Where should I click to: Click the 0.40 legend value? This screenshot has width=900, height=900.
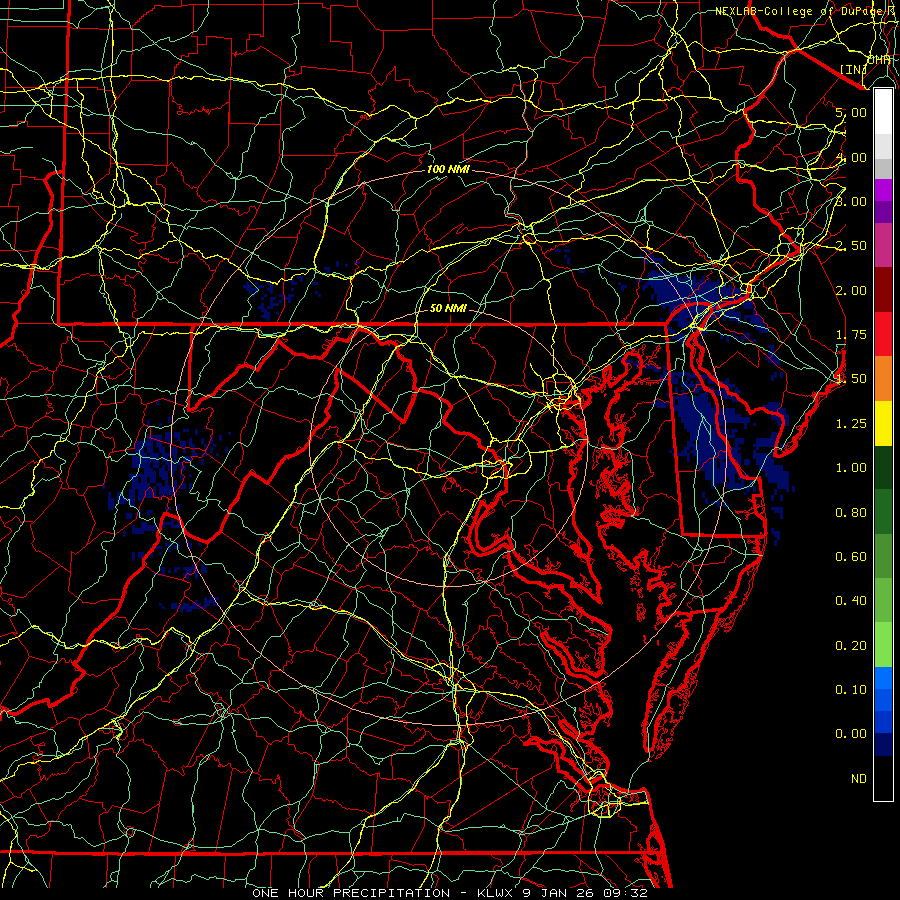851,601
